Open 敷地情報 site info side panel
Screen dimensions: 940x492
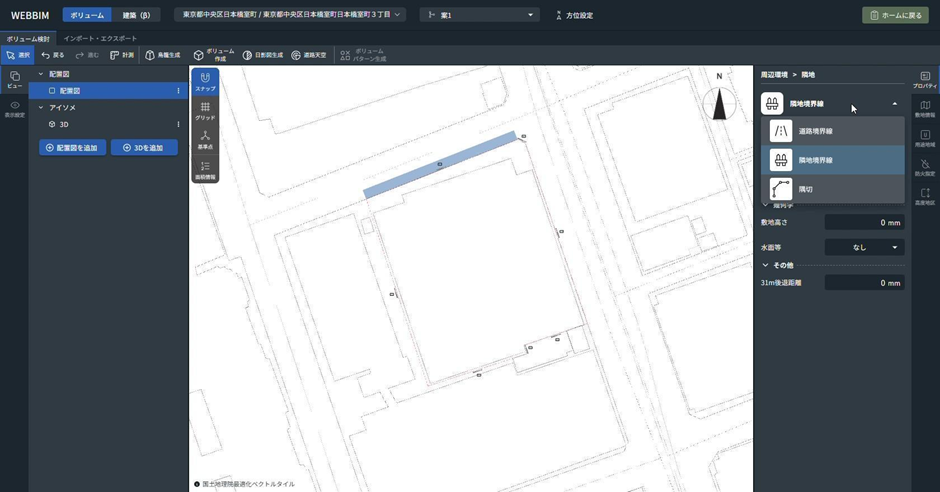(925, 108)
